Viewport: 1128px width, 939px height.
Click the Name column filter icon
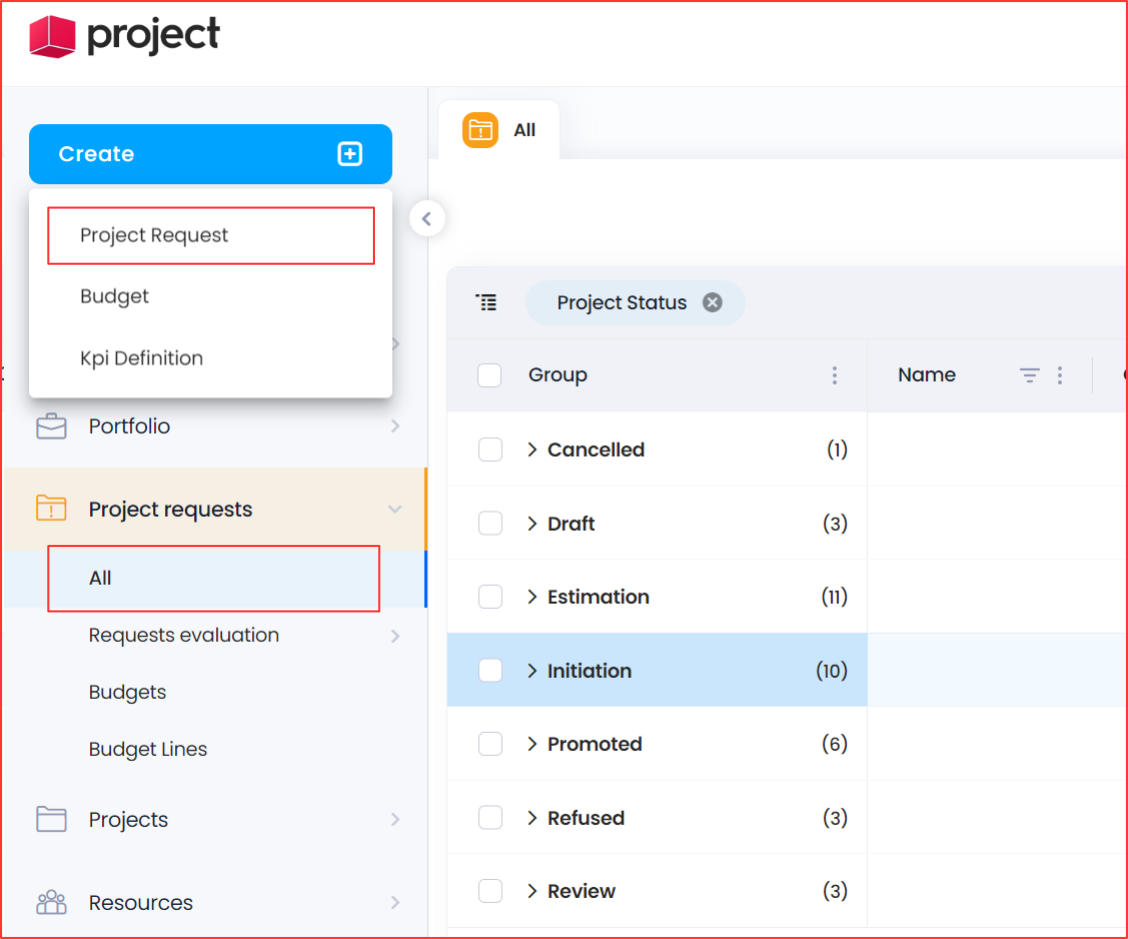(1029, 375)
